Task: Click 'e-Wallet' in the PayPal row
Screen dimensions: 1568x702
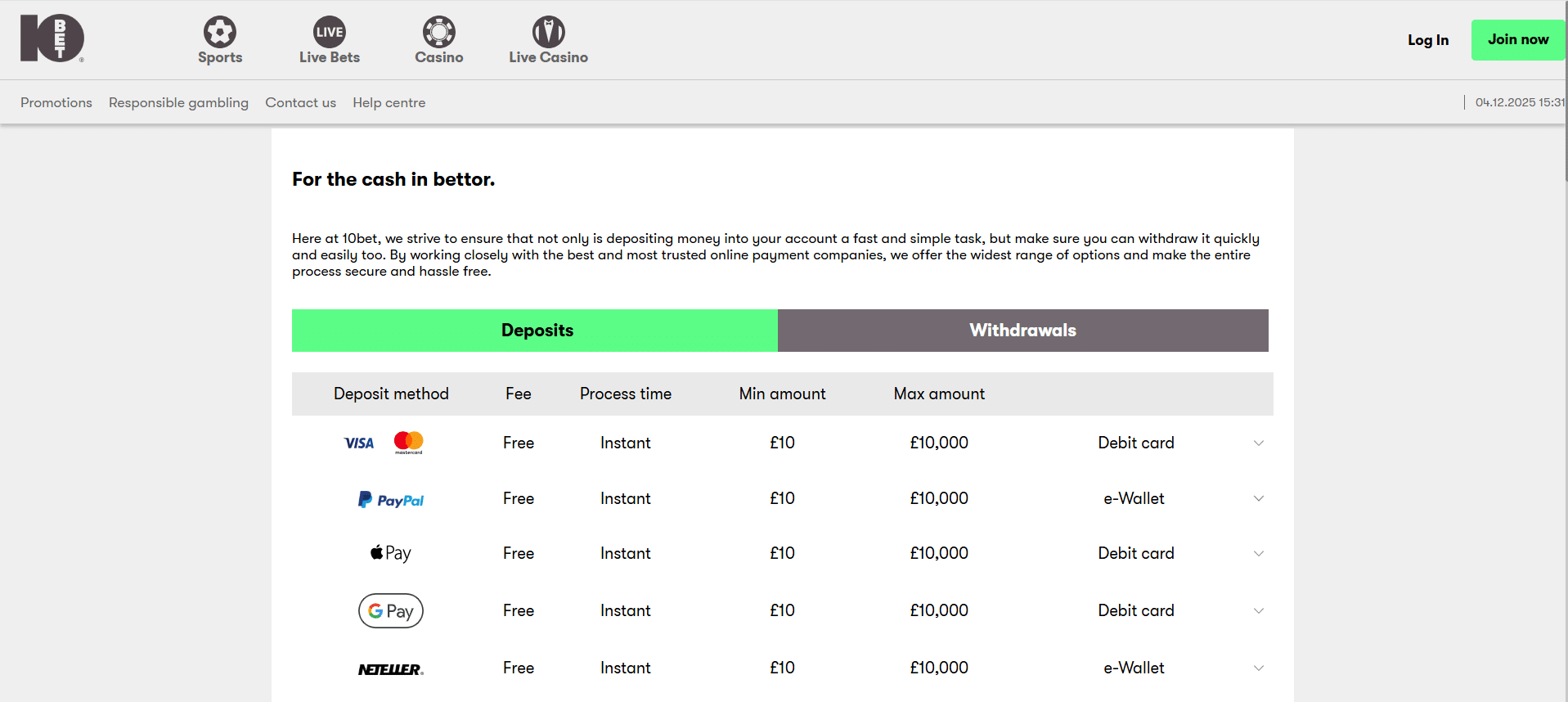Action: (1134, 498)
